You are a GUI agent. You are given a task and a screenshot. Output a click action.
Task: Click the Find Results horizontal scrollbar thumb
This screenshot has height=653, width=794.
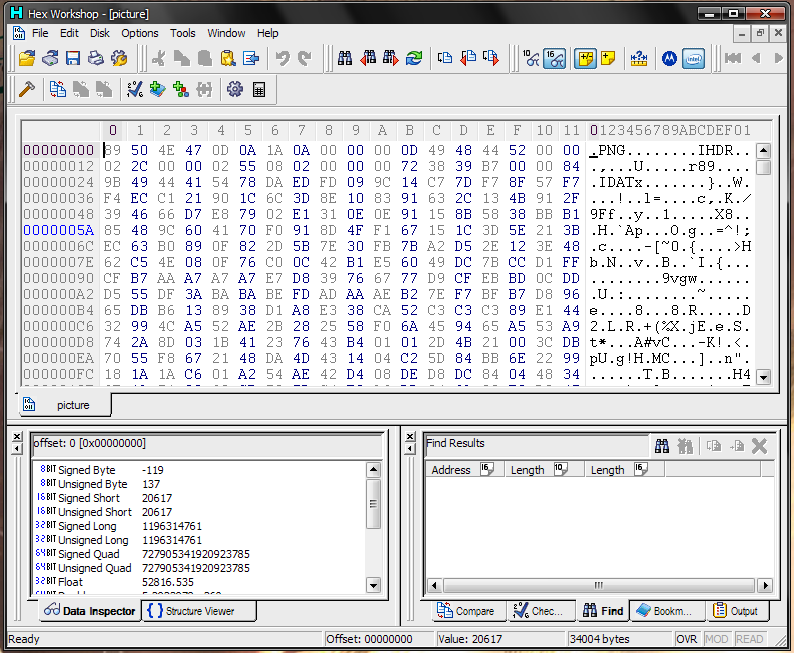point(599,585)
